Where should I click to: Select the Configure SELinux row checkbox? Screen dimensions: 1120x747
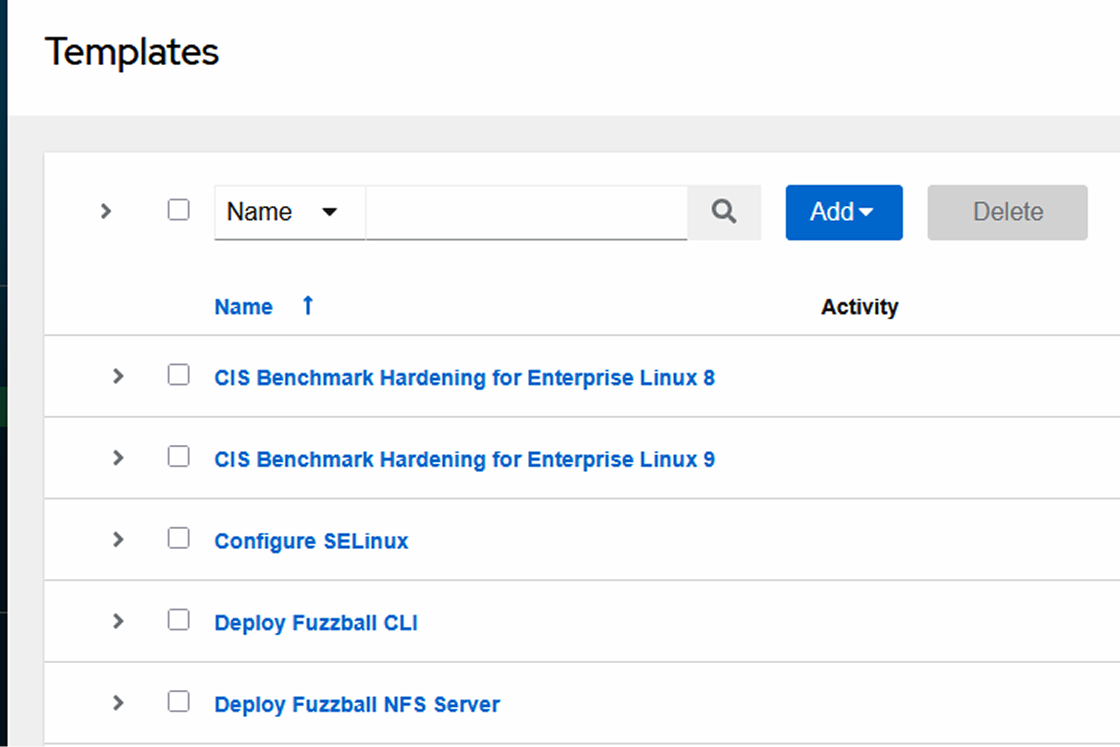click(x=178, y=539)
